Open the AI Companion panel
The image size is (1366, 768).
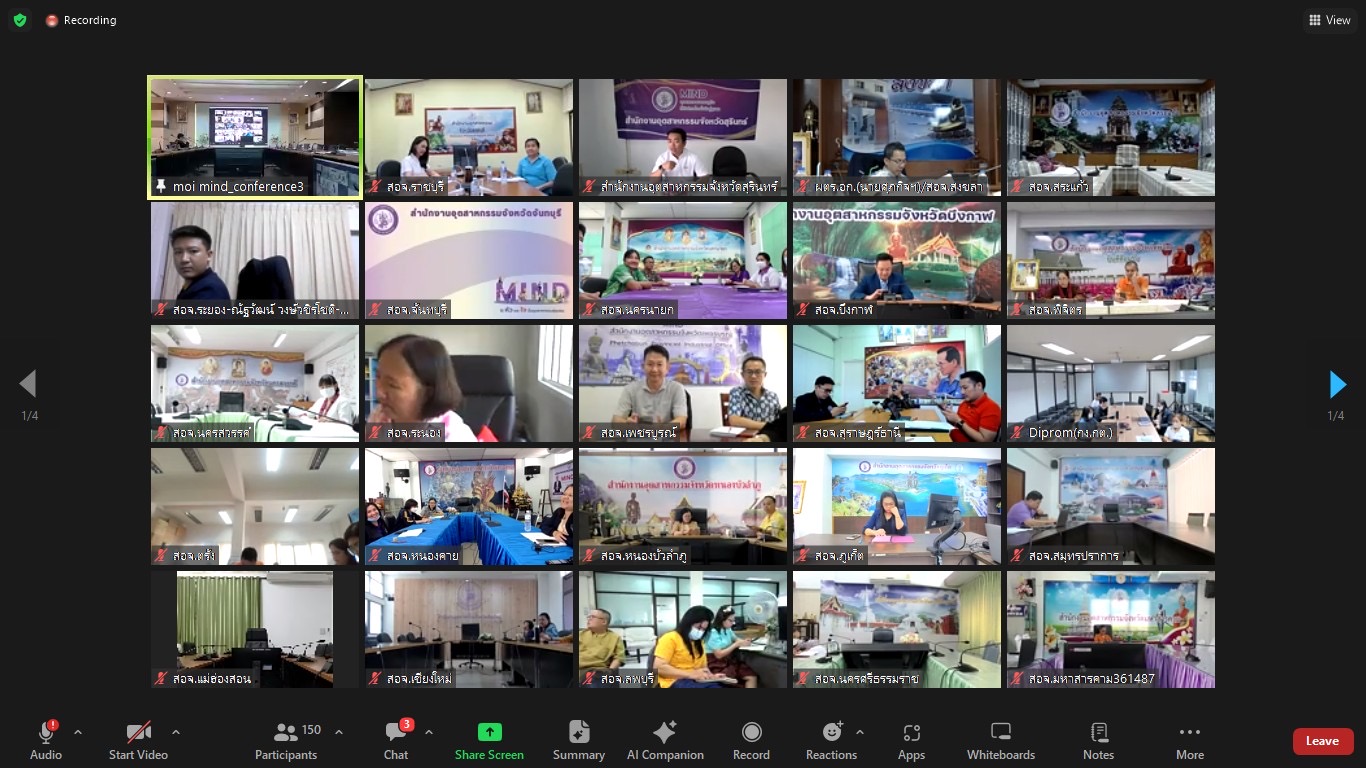(665, 741)
